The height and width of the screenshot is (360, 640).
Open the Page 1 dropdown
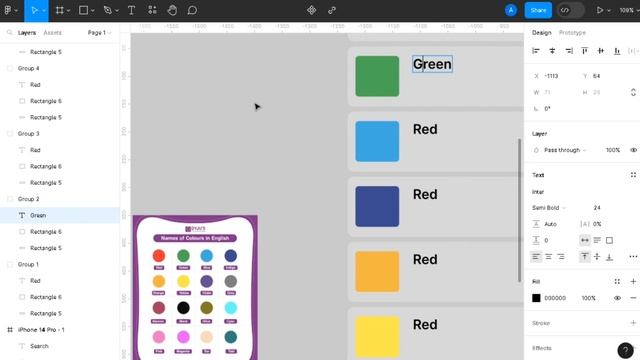100,33
